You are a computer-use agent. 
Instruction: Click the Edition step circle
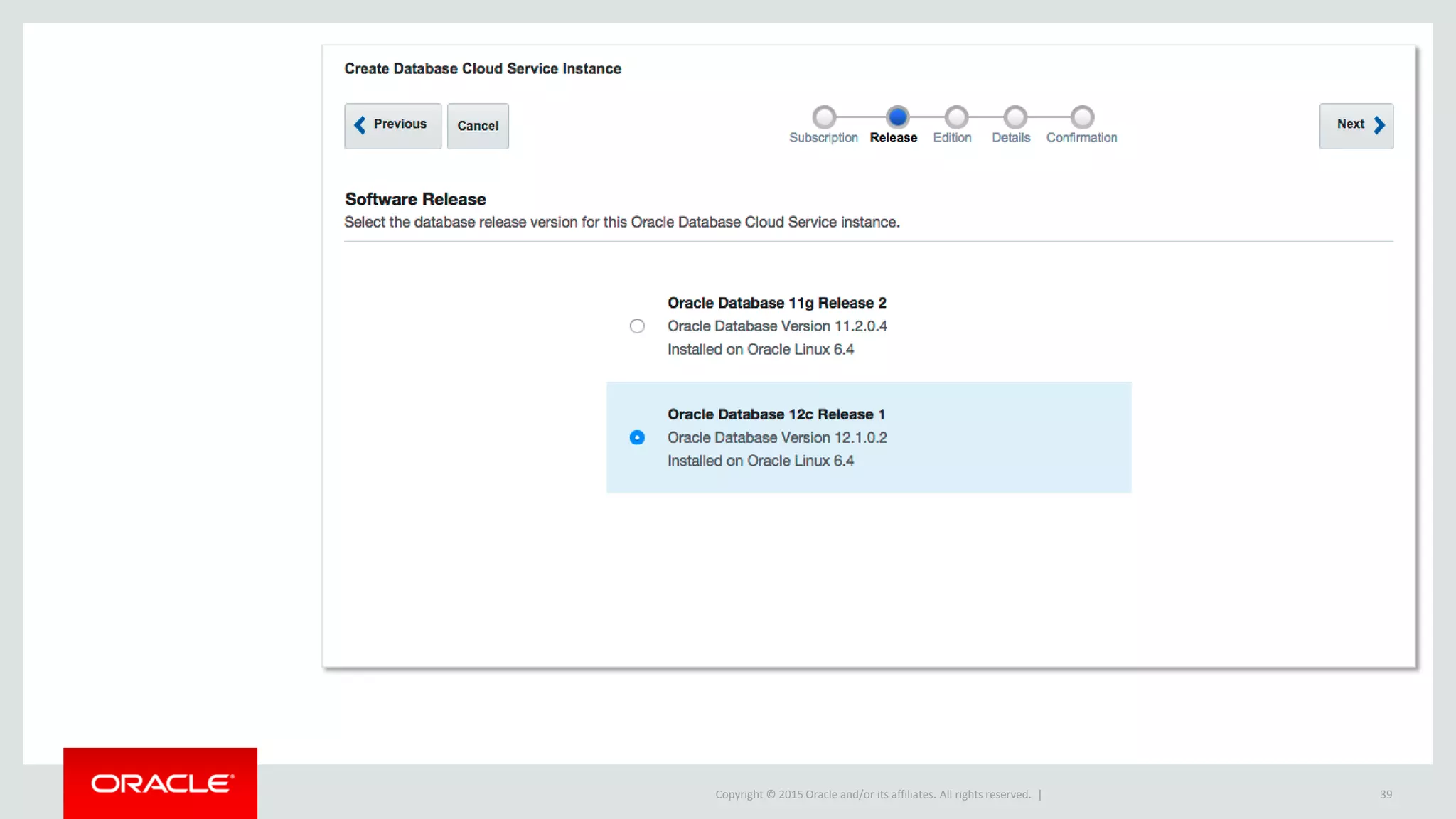point(956,117)
